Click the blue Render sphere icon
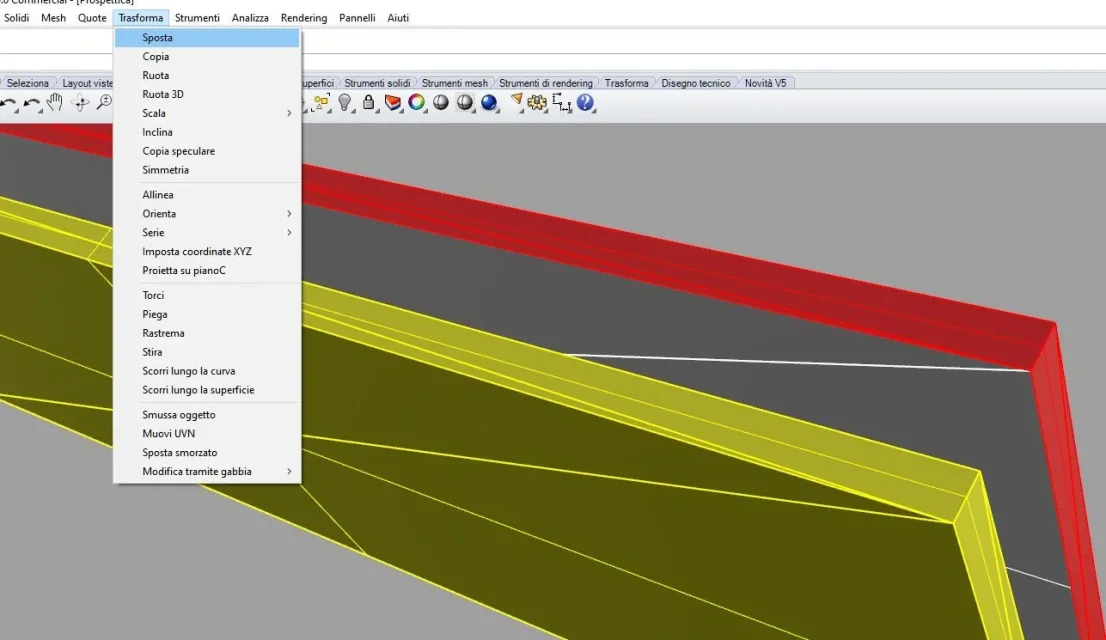The height and width of the screenshot is (640, 1106). pyautogui.click(x=489, y=103)
